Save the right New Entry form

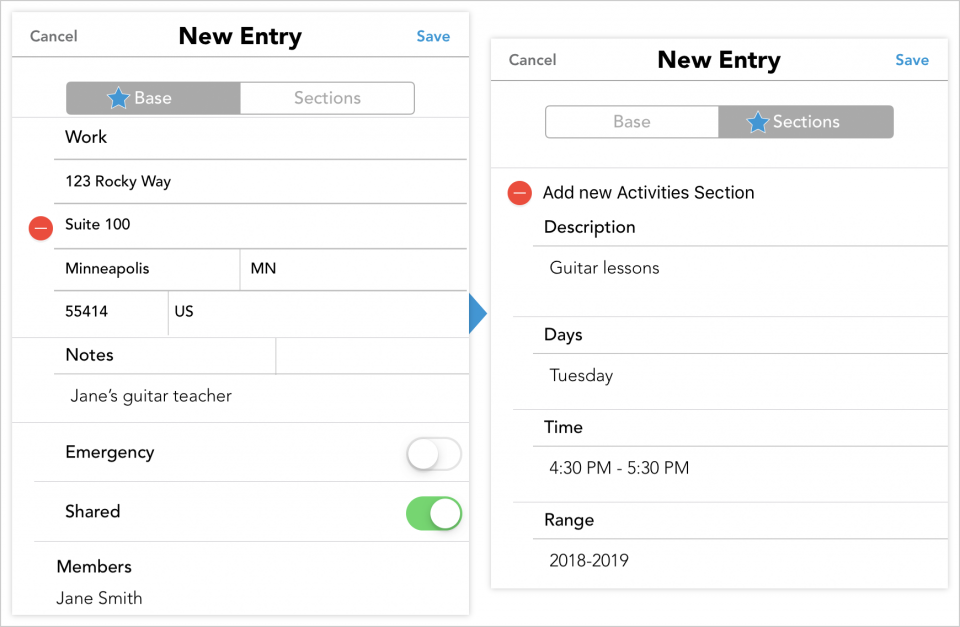(x=911, y=60)
